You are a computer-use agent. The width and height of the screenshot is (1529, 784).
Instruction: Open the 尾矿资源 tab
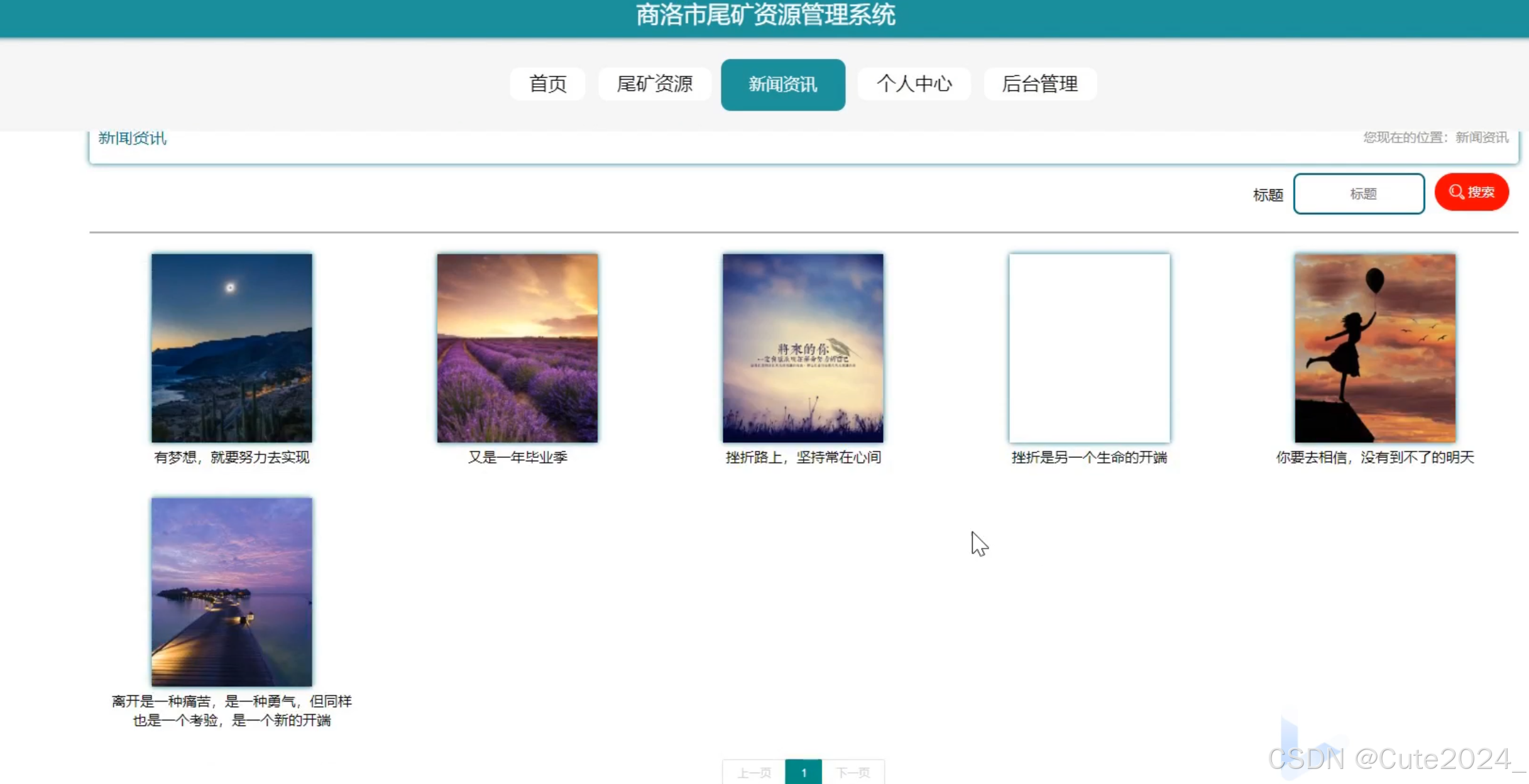click(x=654, y=84)
